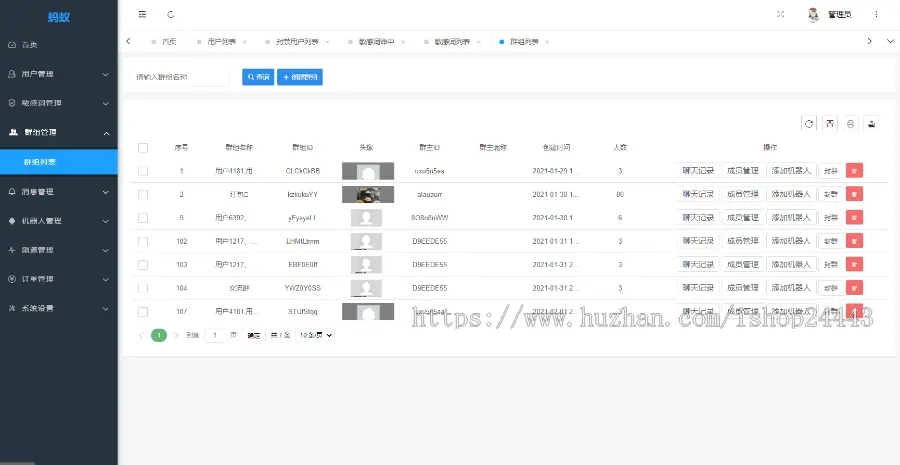Click the blue 查询 search button
This screenshot has height=465, width=900.
[x=258, y=77]
